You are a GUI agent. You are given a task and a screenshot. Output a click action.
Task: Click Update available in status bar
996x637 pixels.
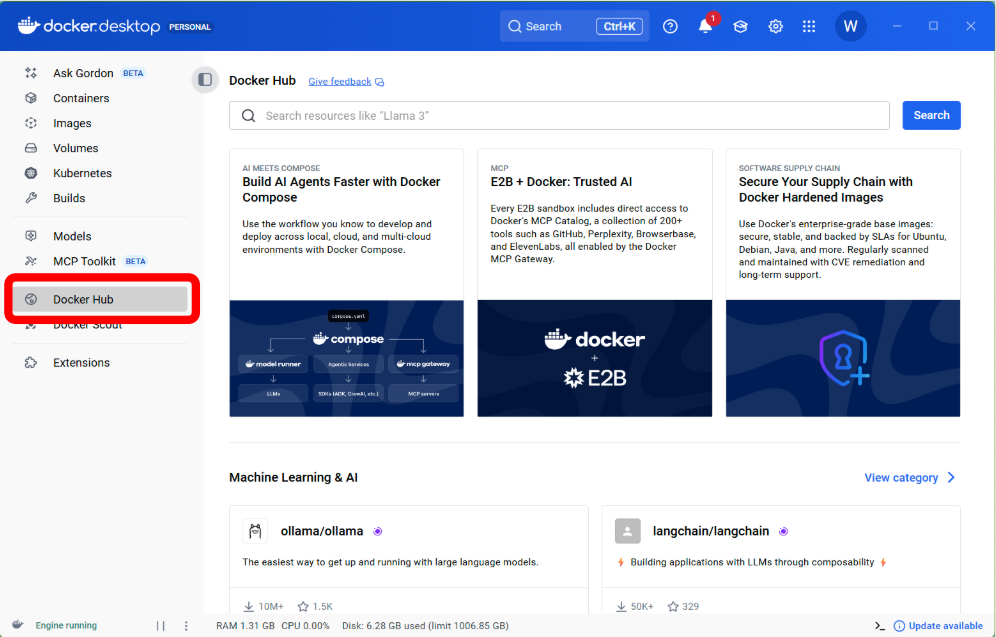[938, 626]
